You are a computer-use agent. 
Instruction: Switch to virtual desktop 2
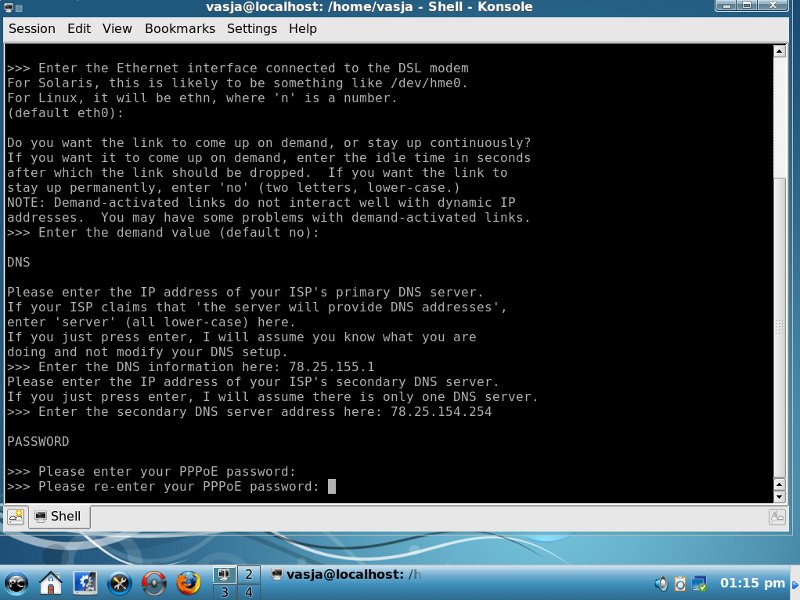point(247,573)
